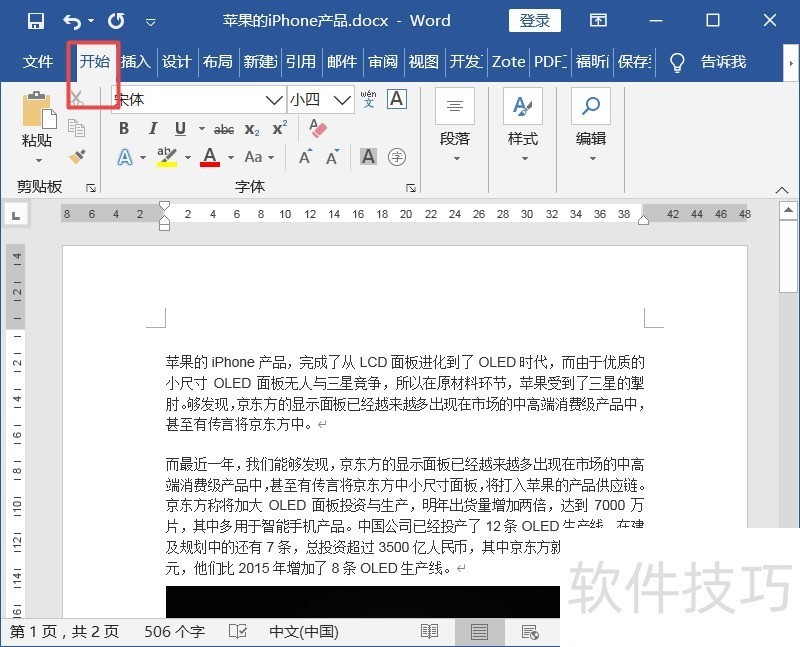Apply yellow text highlight color
The height and width of the screenshot is (647, 800).
(x=167, y=157)
